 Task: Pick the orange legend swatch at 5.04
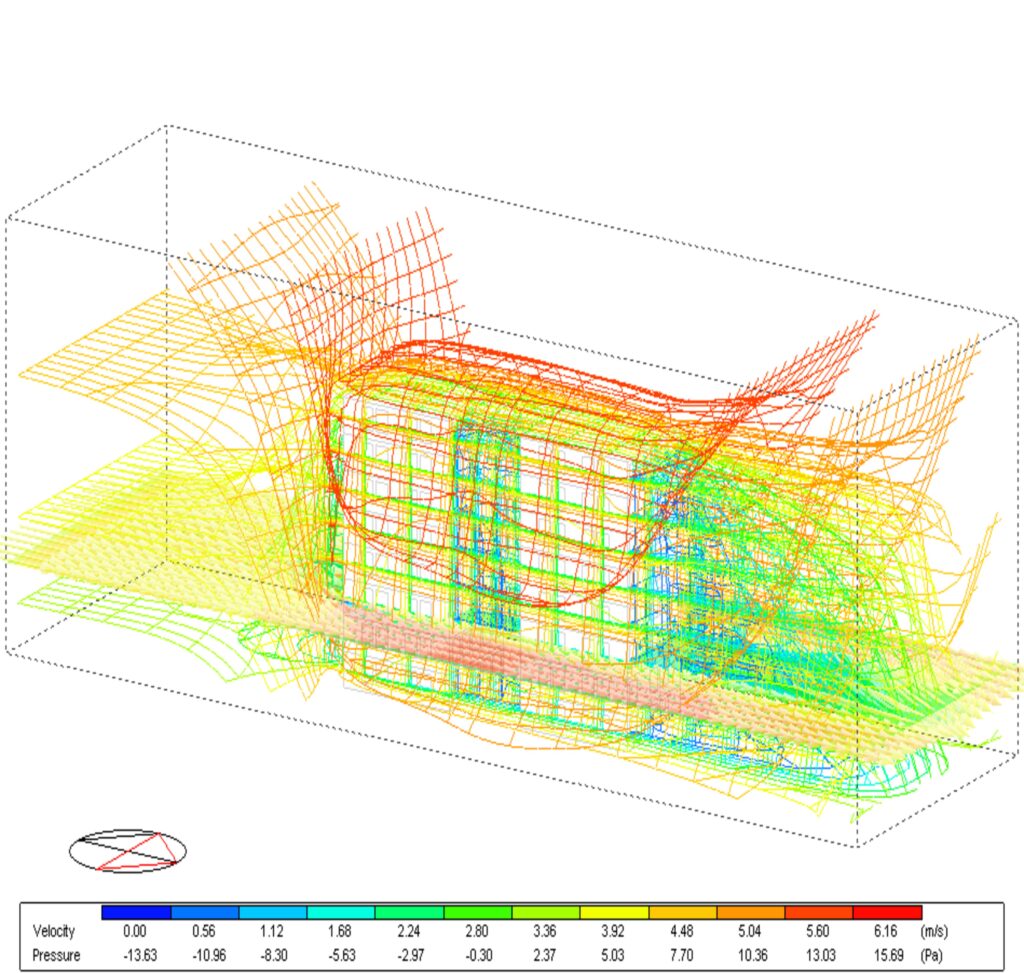point(751,912)
